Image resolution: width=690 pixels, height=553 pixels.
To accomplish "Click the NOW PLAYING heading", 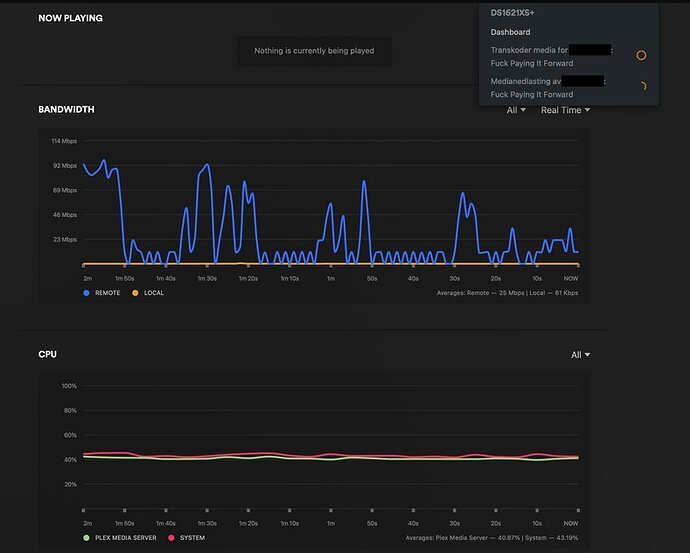I will pyautogui.click(x=70, y=18).
